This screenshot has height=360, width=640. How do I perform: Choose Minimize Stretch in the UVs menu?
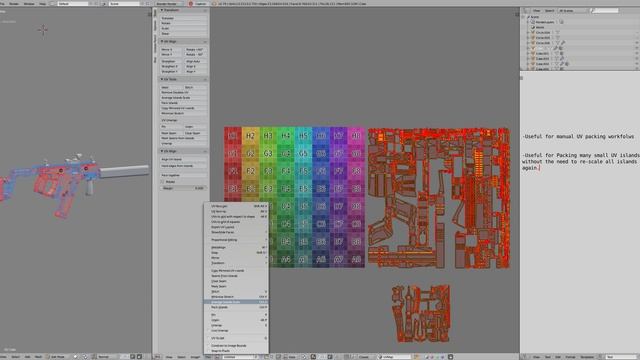click(236, 297)
